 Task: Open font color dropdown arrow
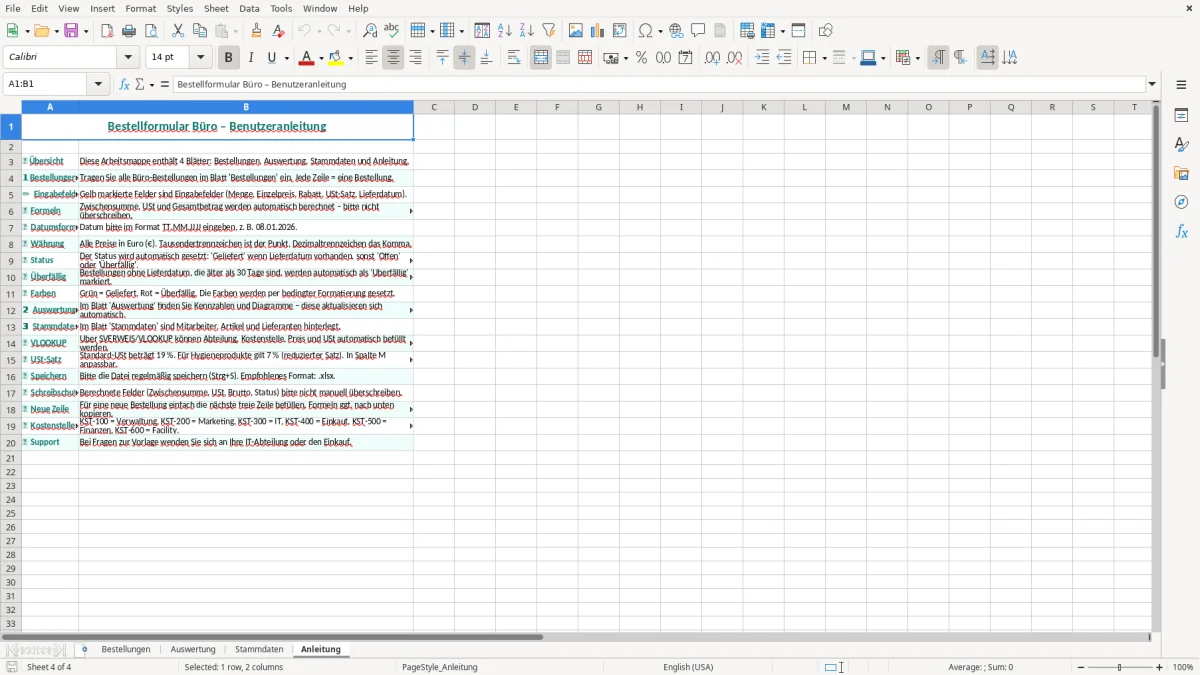(x=321, y=58)
